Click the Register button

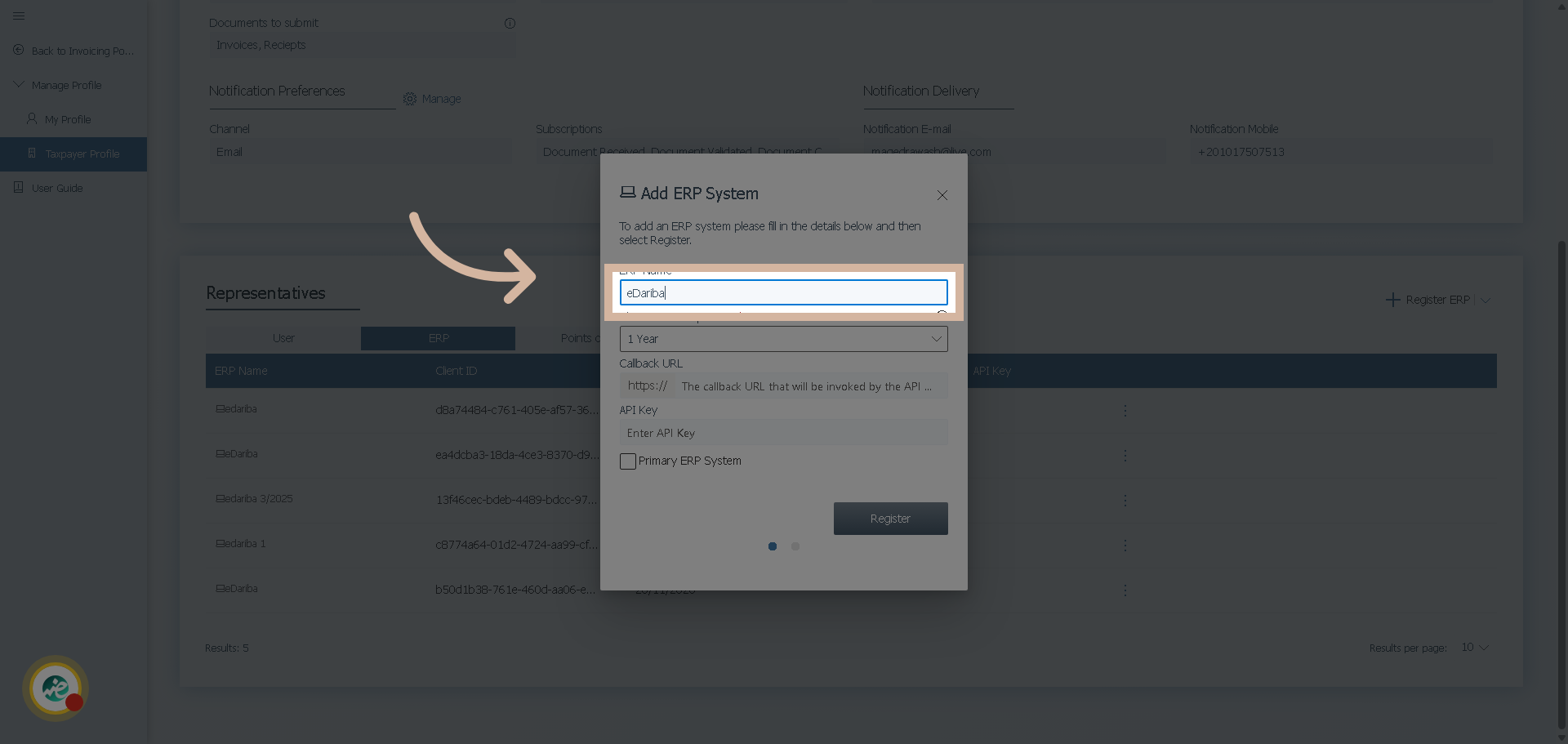(890, 519)
